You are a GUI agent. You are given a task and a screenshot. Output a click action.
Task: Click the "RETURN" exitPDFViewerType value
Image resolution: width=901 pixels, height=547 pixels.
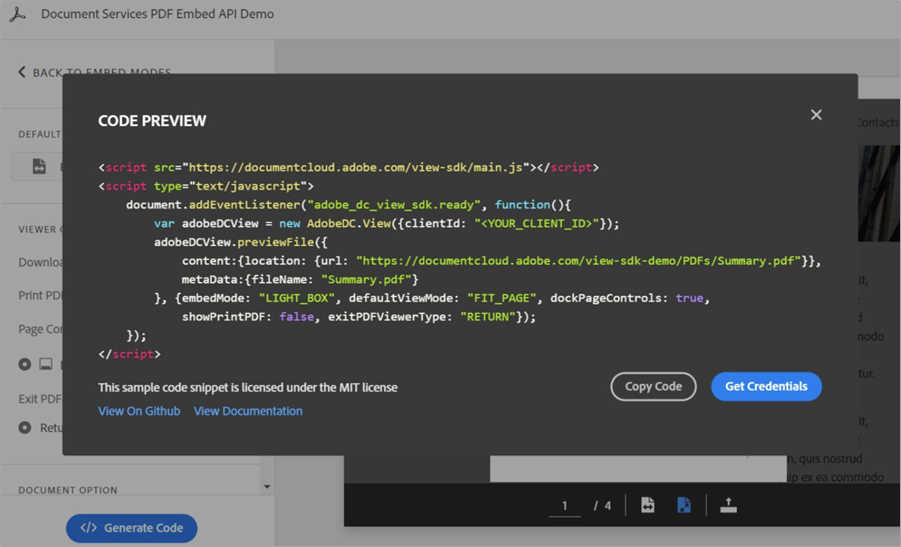[488, 317]
